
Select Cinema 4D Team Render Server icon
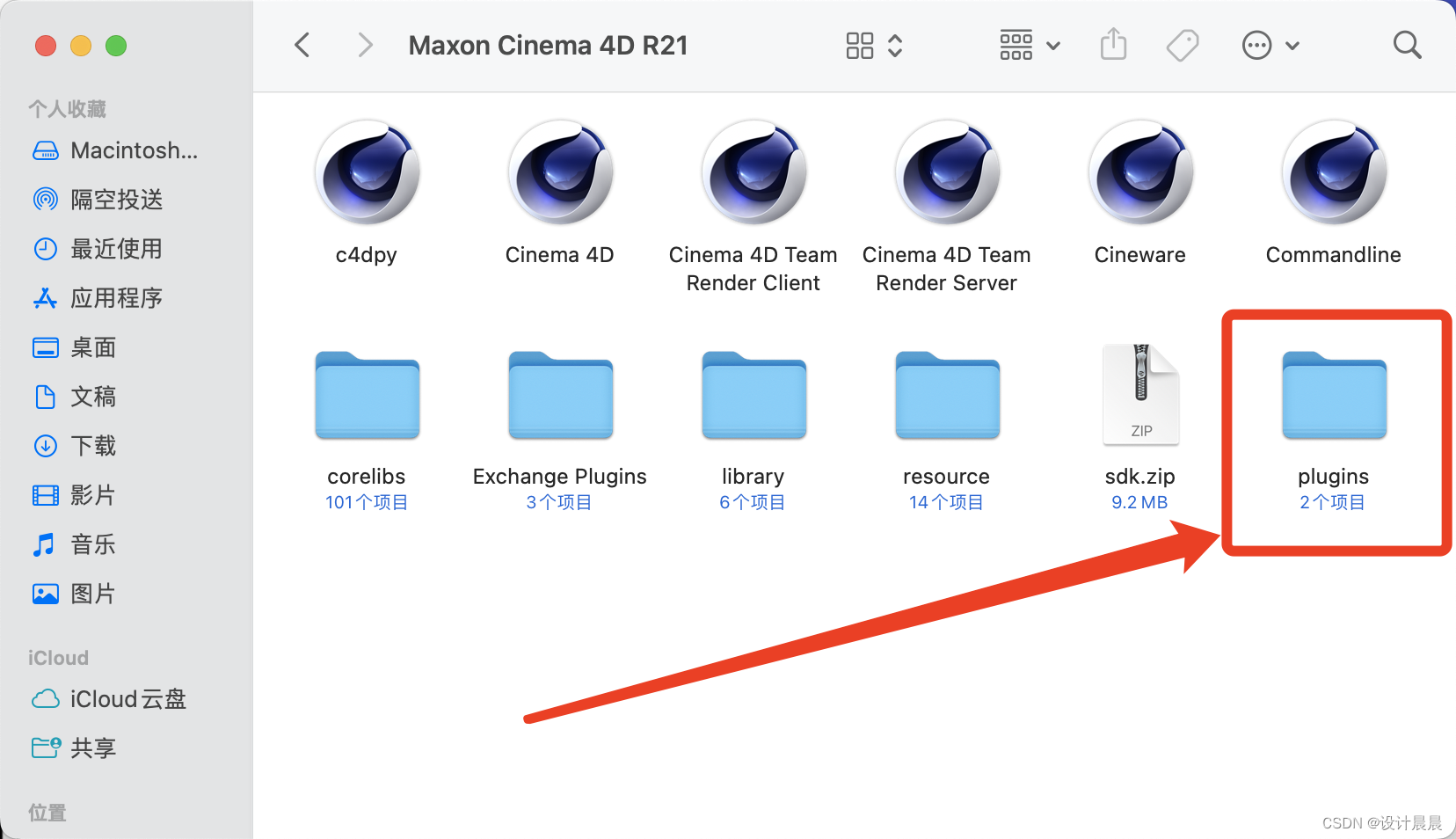(x=947, y=172)
